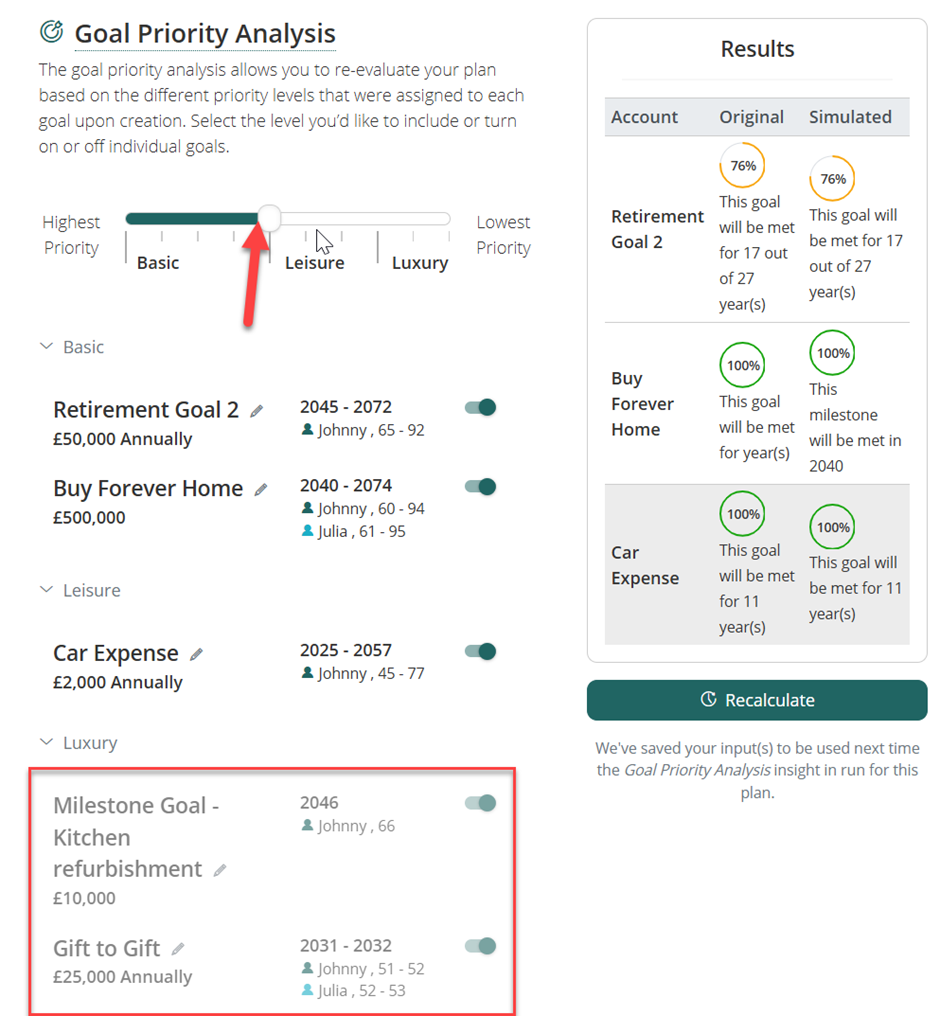Click the 76% Original circle for Retirement Goal 2
This screenshot has width=940, height=1016.
click(x=742, y=166)
